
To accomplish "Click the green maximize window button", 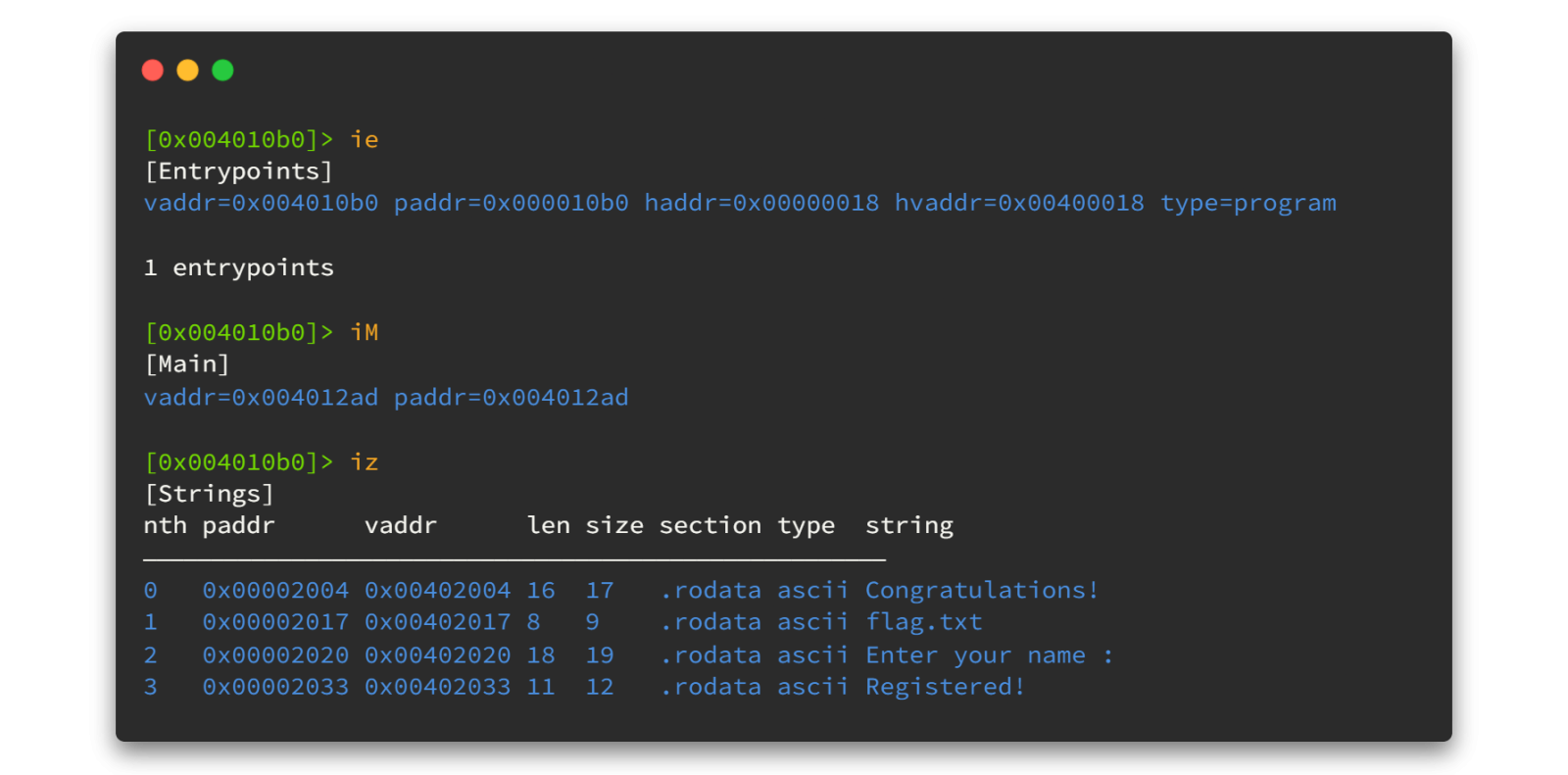I will pos(222,71).
